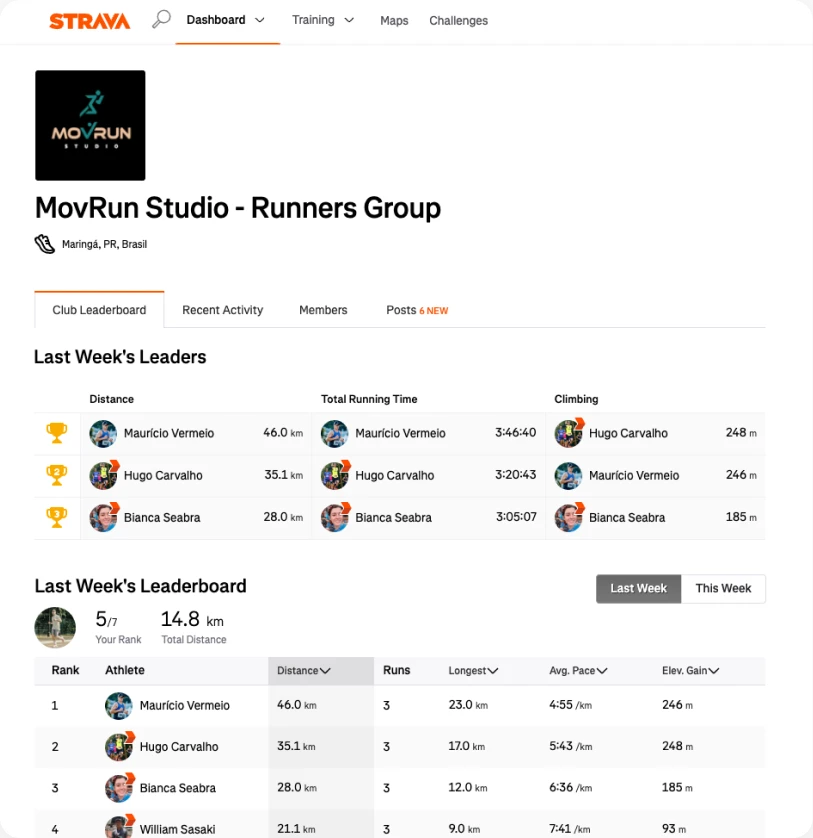Click Maurício Vermeio's avatar in leaderboard rank 1
Screen dimensions: 813x838
click(119, 705)
